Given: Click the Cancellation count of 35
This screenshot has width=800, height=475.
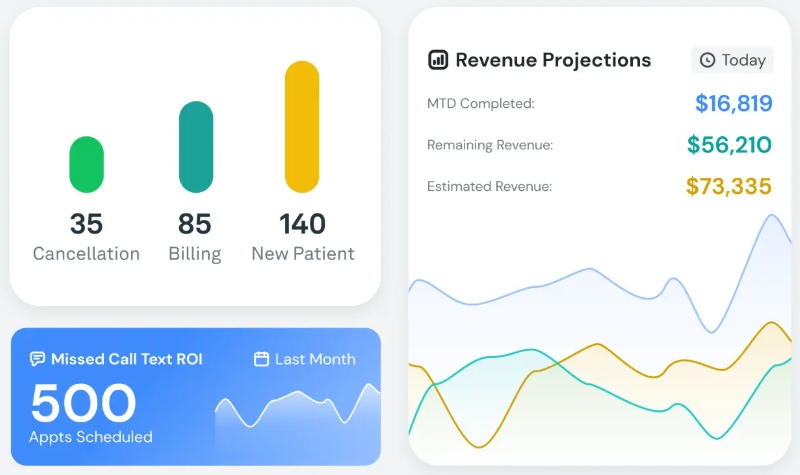Looking at the screenshot, I should [x=86, y=224].
